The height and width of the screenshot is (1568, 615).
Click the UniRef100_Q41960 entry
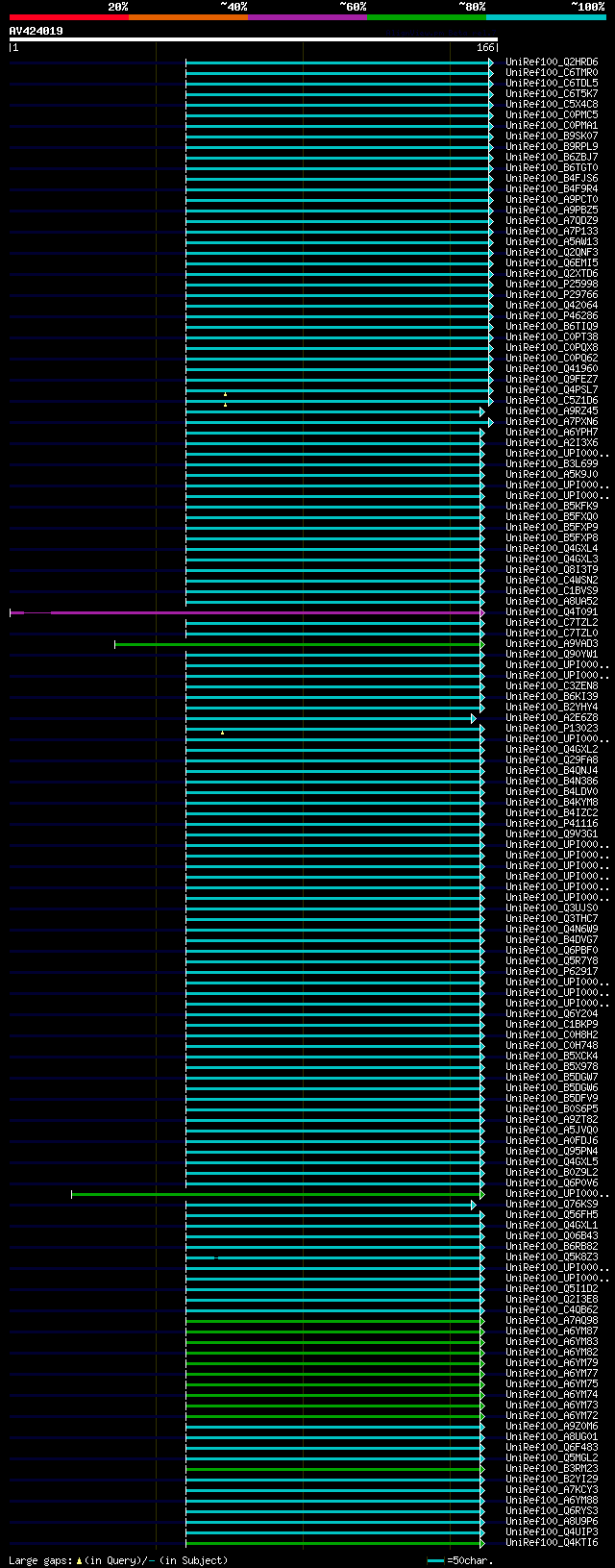pos(552,369)
